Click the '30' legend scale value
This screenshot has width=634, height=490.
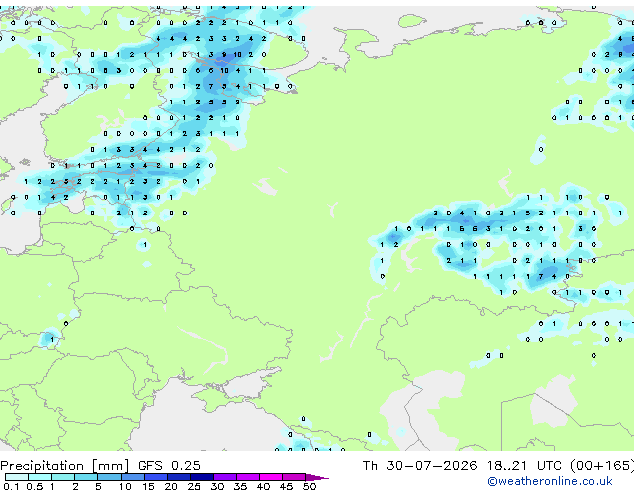[217, 486]
